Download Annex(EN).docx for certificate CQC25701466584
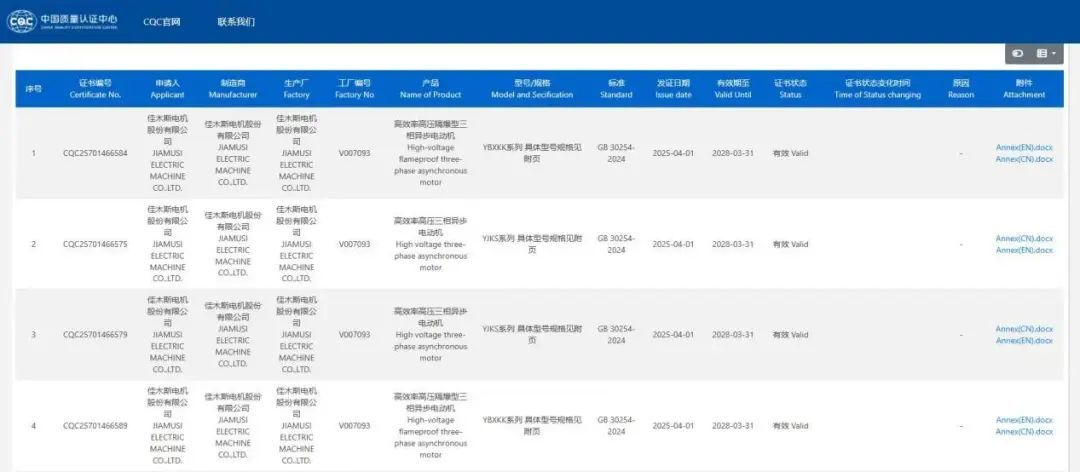Viewport: 1080px width, 472px height. coord(1024,147)
